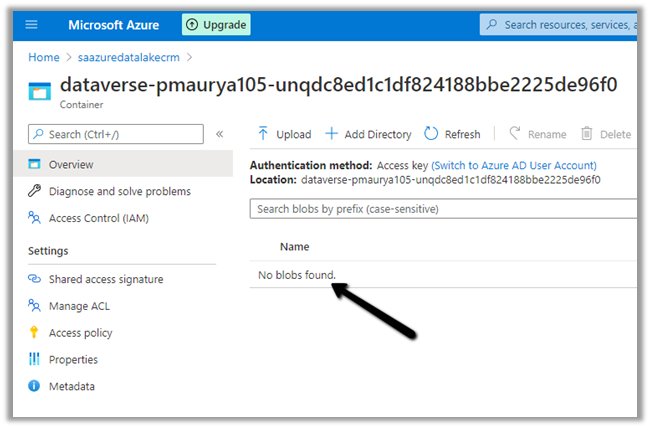The image size is (650, 428).
Task: Collapse the left sidebar menu
Action: pyautogui.click(x=220, y=134)
